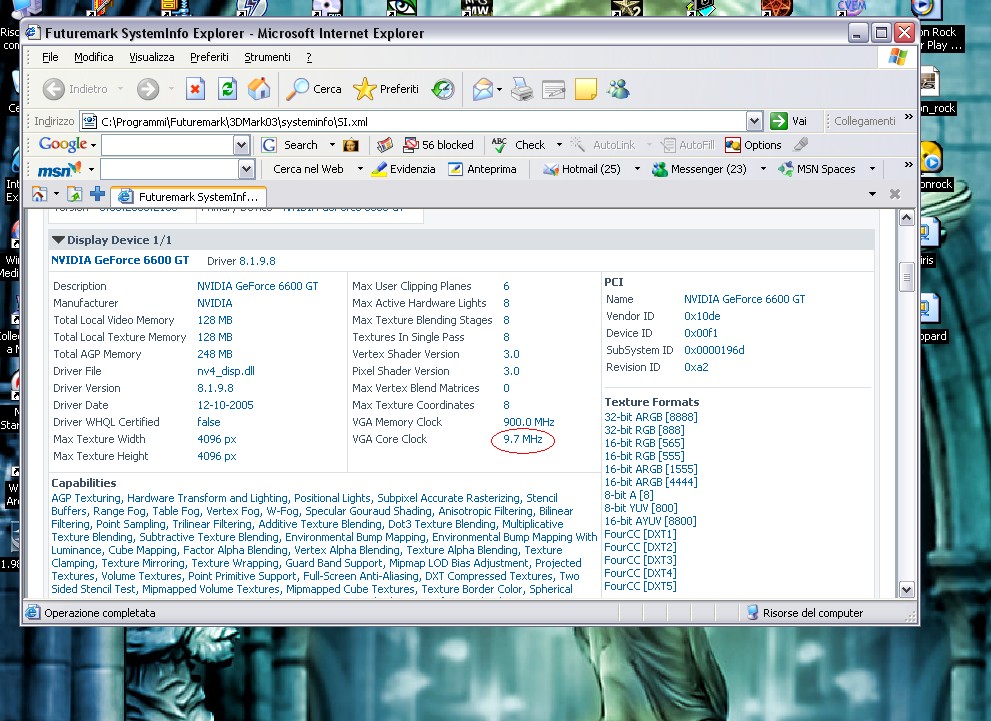This screenshot has width=991, height=721.
Task: Open the tab list dropdown arrow
Action: 872,194
